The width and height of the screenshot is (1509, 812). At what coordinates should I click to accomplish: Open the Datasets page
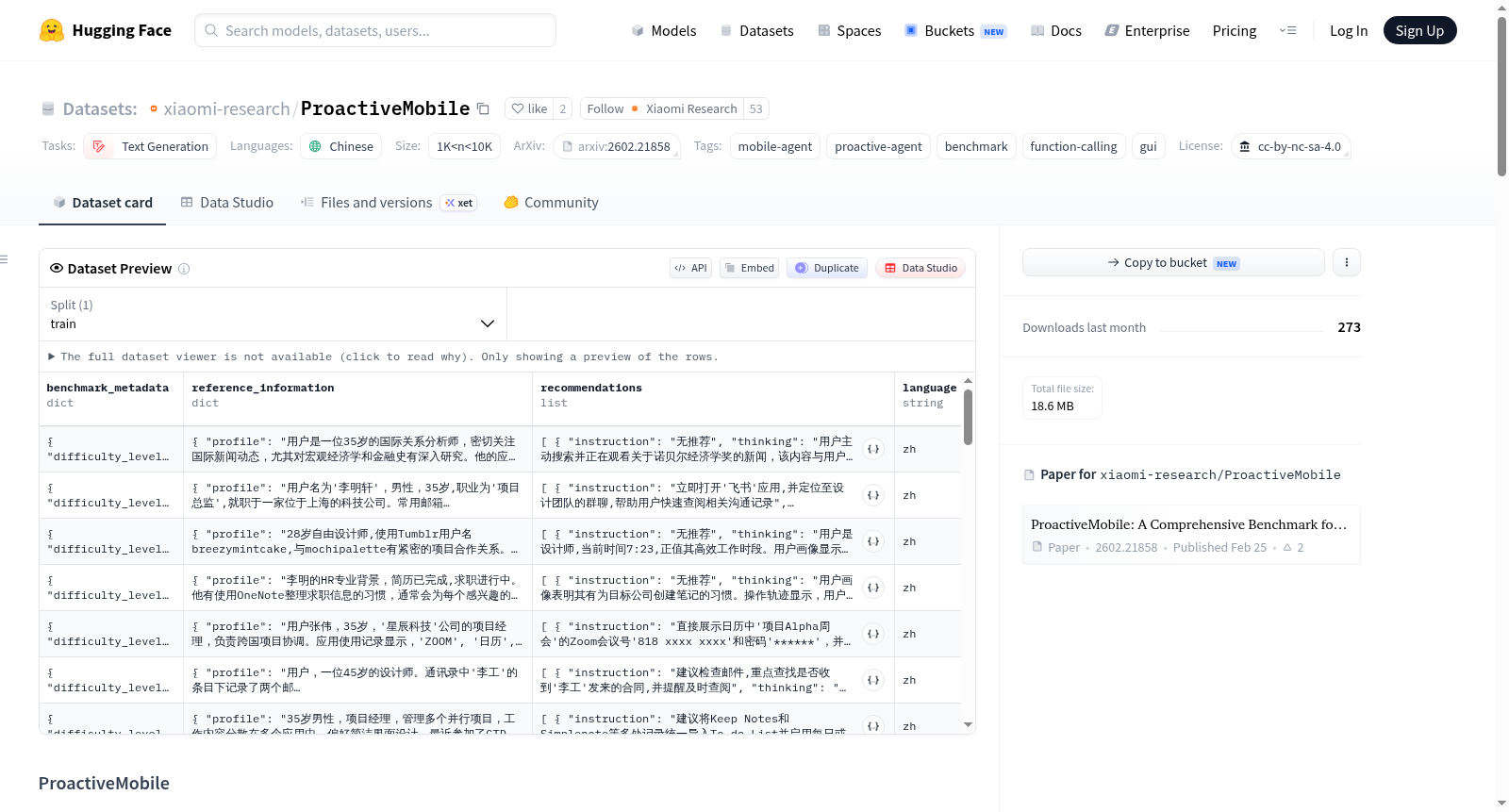pyautogui.click(x=757, y=30)
